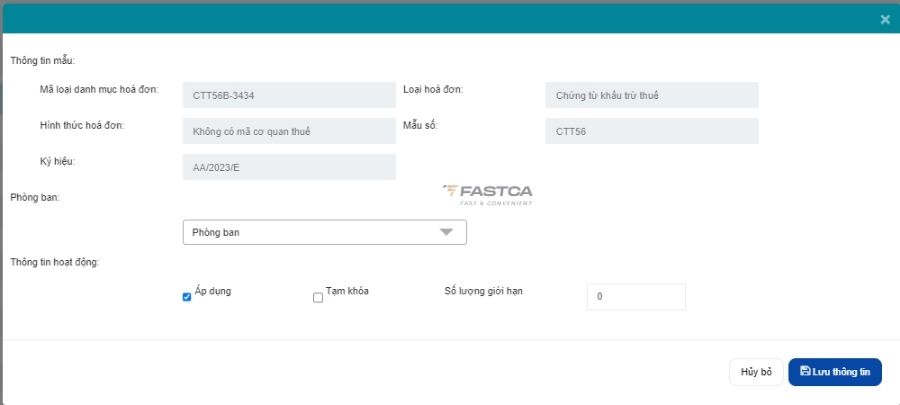Save with the Lưu thông tin button
The image size is (900, 405).
[x=835, y=372]
